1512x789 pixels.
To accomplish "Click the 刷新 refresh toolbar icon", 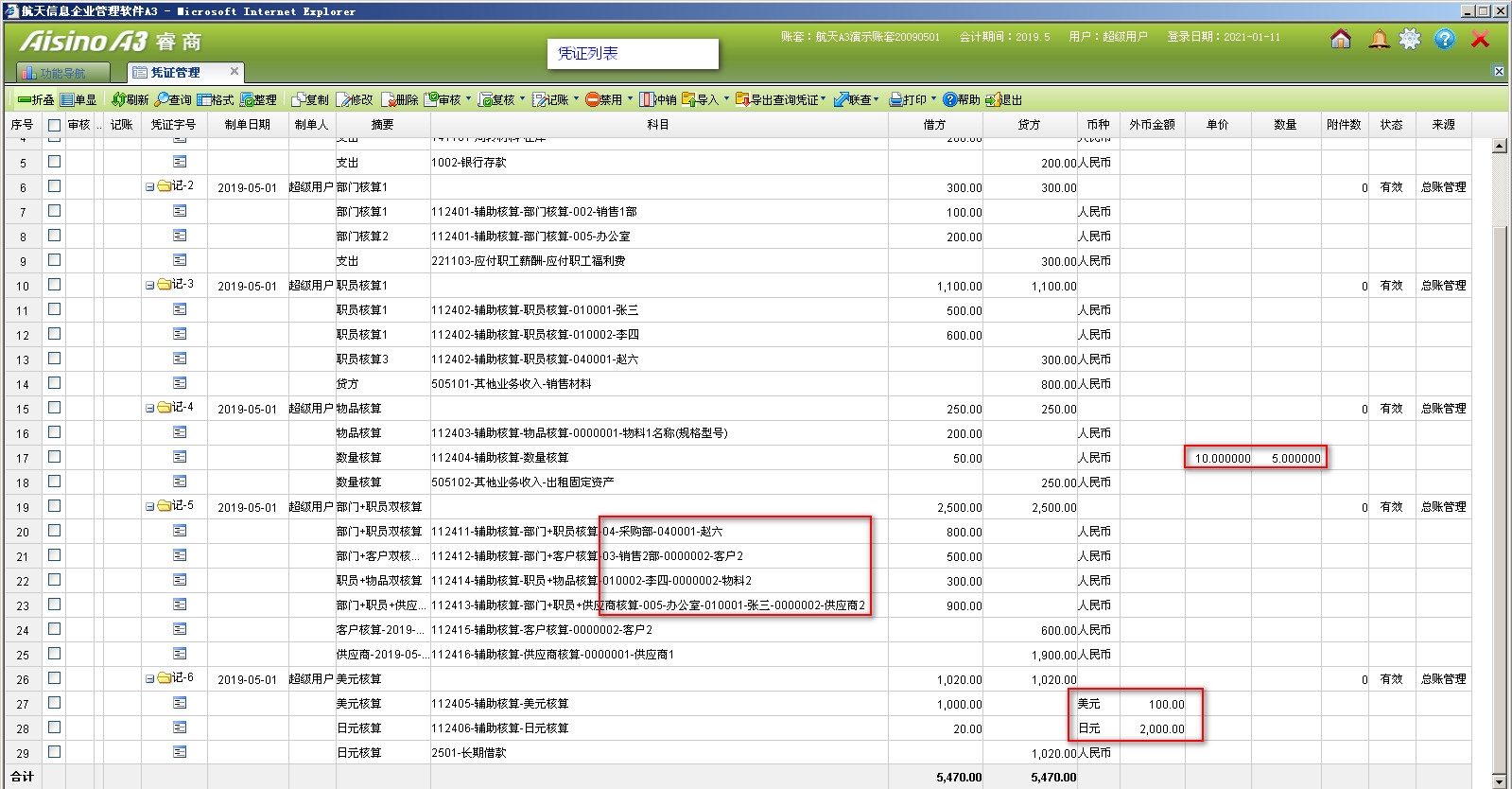I will 118,99.
